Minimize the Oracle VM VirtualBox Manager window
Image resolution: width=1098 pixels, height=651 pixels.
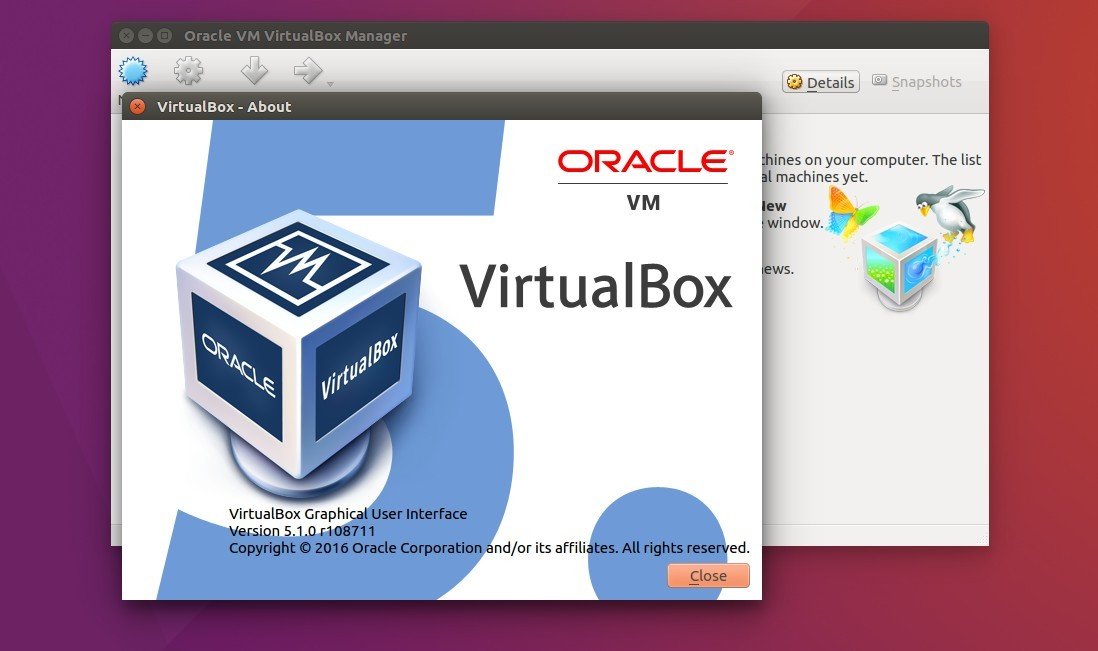[145, 35]
